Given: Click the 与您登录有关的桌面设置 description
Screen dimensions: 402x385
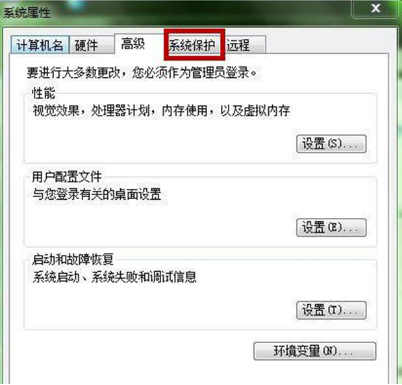Looking at the screenshot, I should [97, 194].
